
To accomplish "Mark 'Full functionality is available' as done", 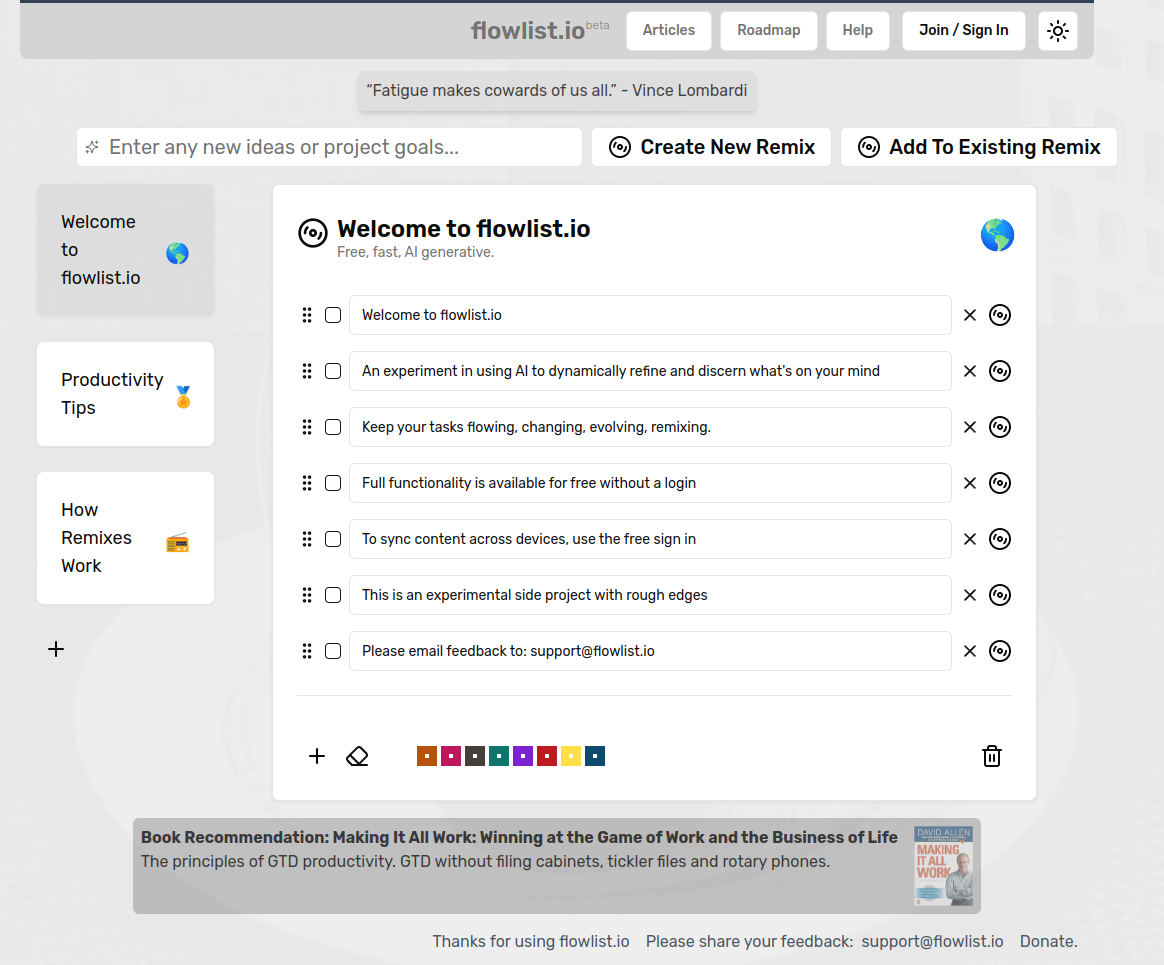I will click(333, 483).
